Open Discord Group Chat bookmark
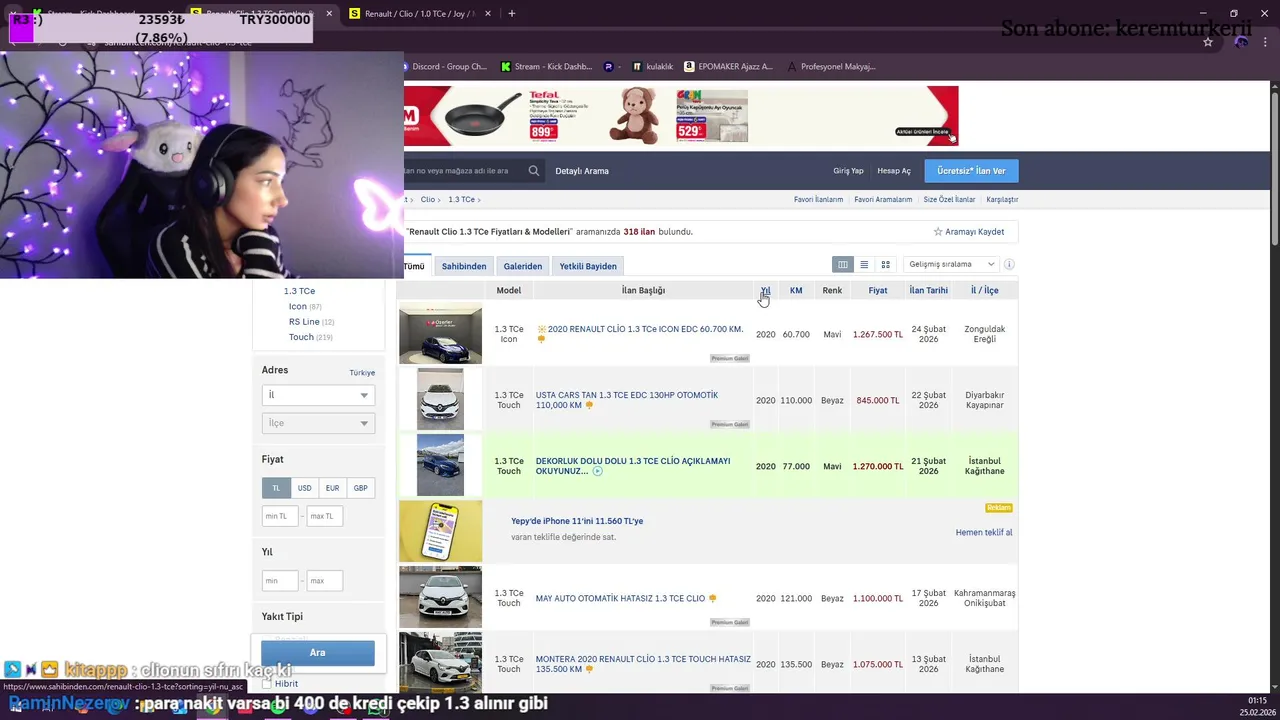Screen dimensions: 1280x720 coord(443,67)
